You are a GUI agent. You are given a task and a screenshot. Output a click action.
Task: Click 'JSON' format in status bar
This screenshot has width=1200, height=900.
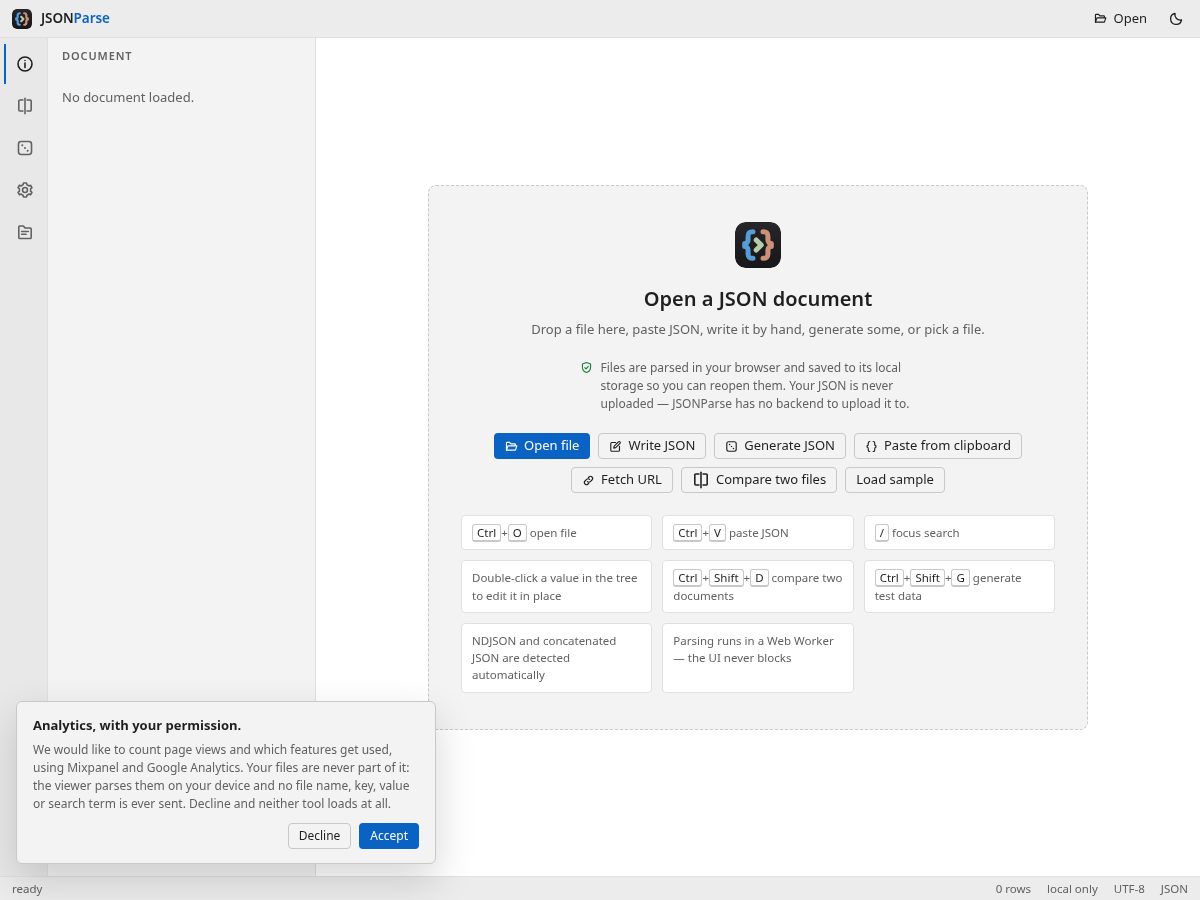(1174, 889)
